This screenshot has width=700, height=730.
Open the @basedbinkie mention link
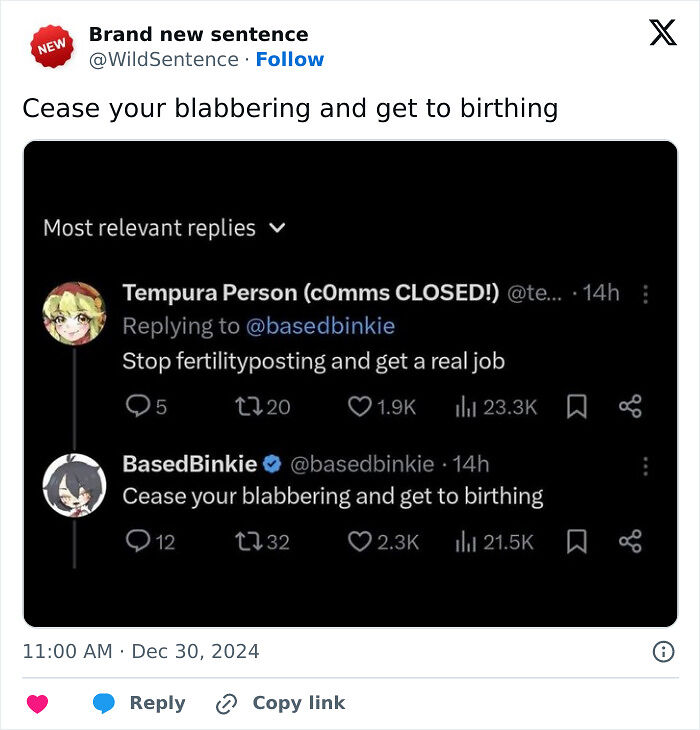pyautogui.click(x=320, y=326)
